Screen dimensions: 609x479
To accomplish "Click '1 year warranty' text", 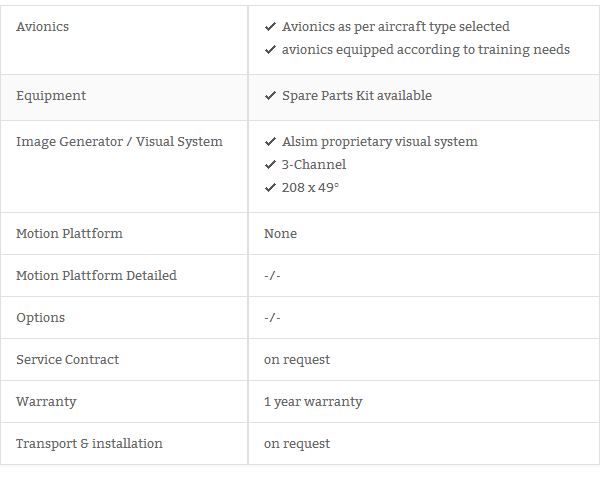I will (x=313, y=402).
